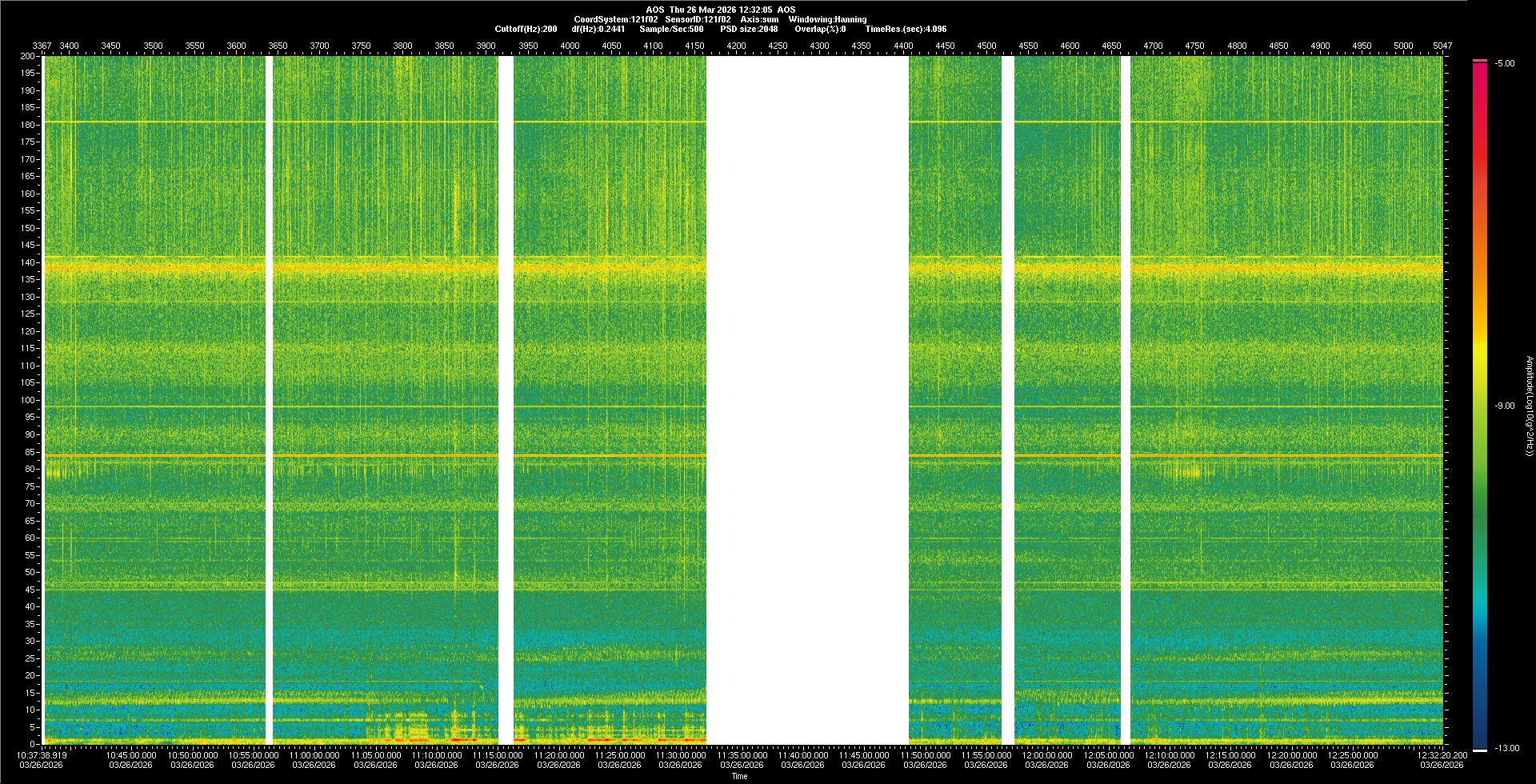
Task: Click the -13.00 colorbar minimum label
Action: pyautogui.click(x=1506, y=749)
